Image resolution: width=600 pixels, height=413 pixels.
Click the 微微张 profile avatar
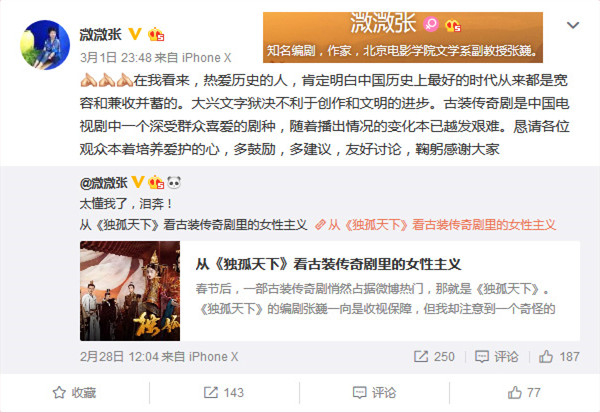[x=45, y=45]
